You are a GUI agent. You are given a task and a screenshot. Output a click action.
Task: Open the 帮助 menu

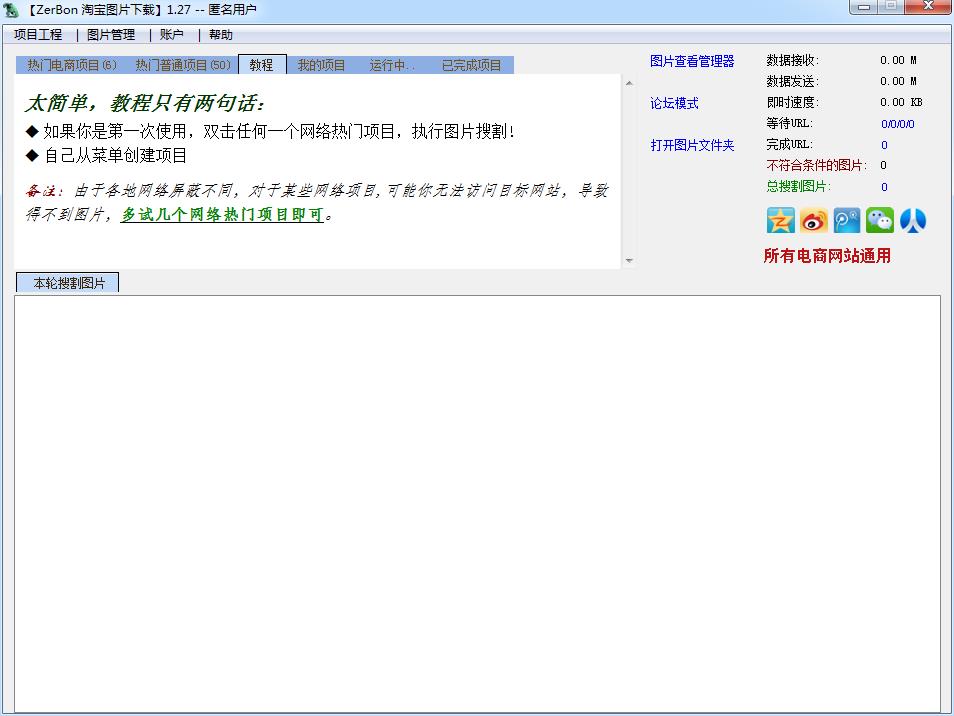(x=221, y=35)
